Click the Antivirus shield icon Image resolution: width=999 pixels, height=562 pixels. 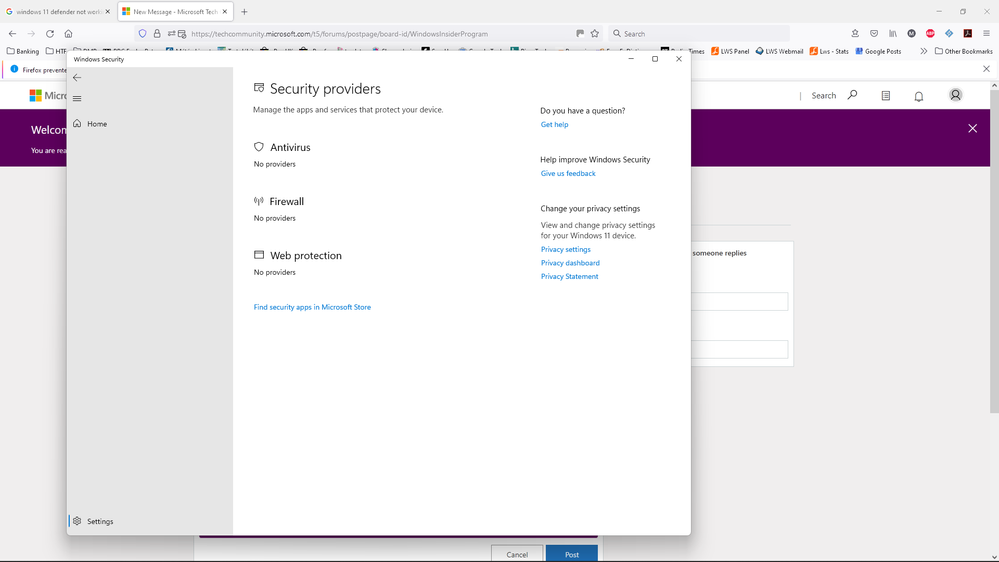click(259, 147)
